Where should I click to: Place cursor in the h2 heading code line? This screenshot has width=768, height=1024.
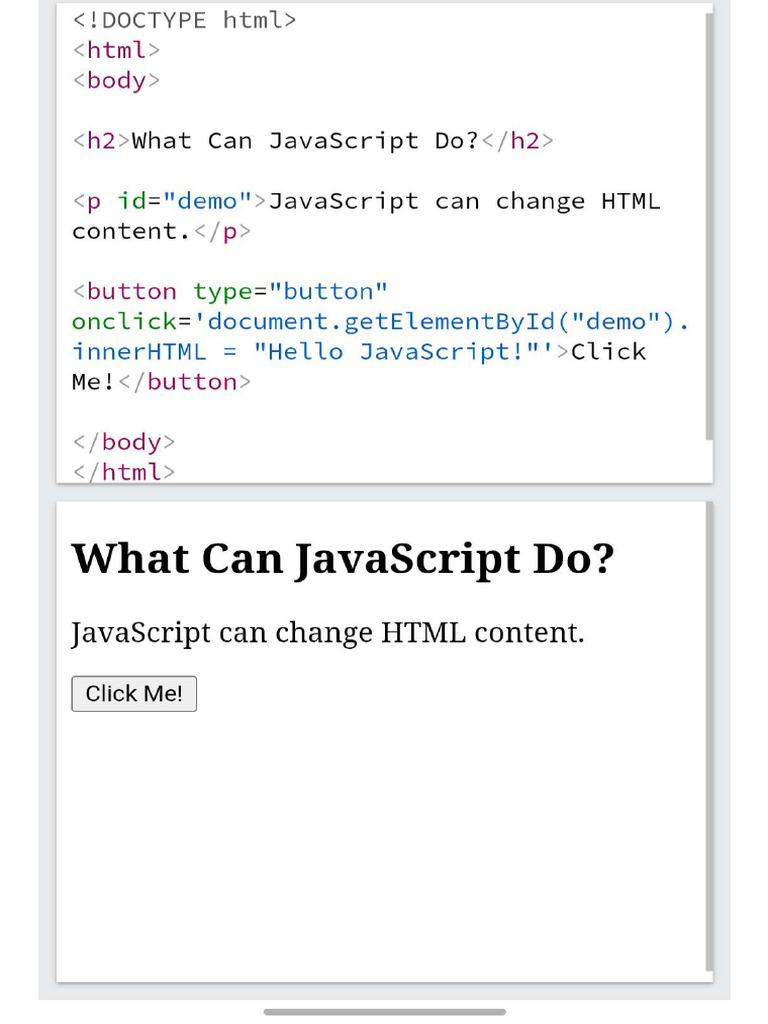pyautogui.click(x=313, y=140)
